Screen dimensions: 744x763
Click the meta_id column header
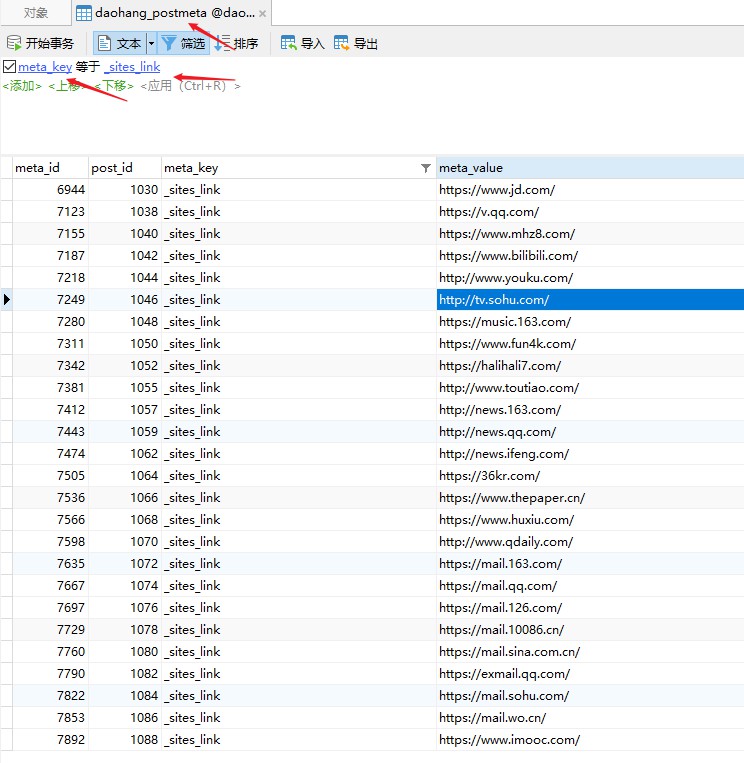[x=51, y=168]
